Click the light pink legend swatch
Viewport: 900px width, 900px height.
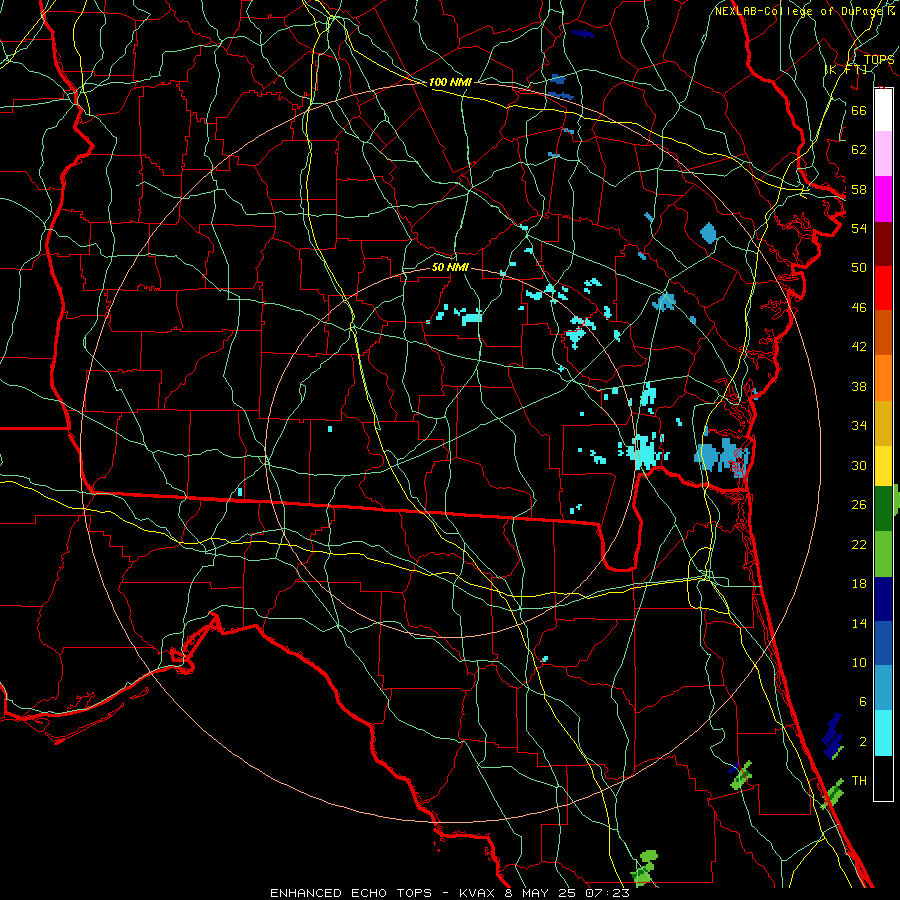click(883, 154)
